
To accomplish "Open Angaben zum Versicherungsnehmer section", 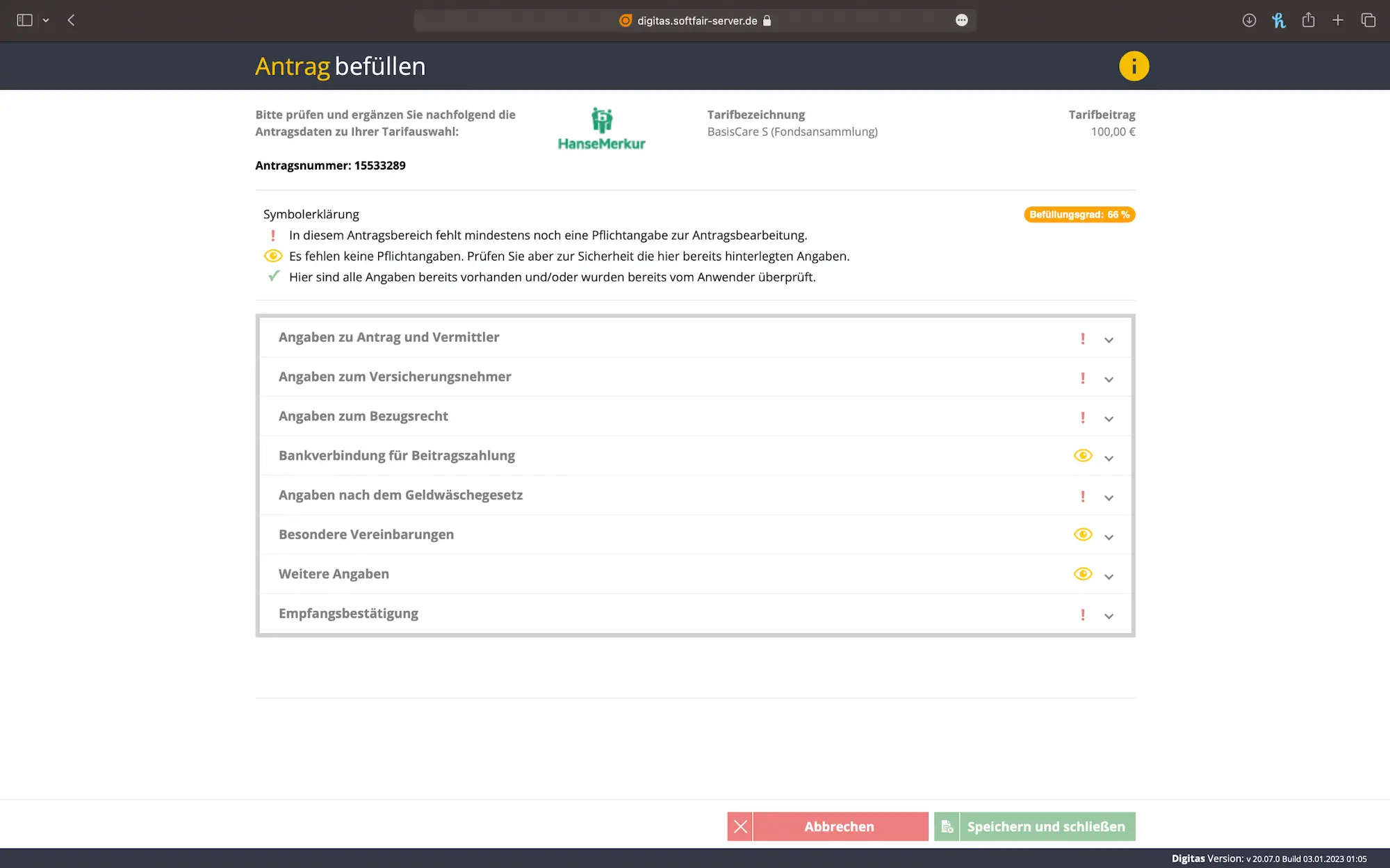I will [x=395, y=377].
